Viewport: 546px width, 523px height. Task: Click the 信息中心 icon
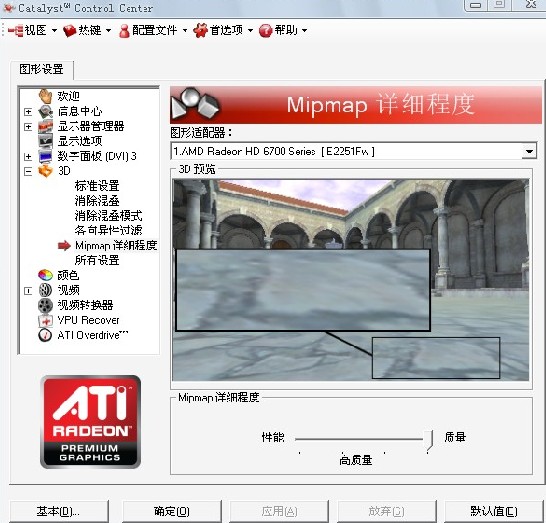coord(45,111)
